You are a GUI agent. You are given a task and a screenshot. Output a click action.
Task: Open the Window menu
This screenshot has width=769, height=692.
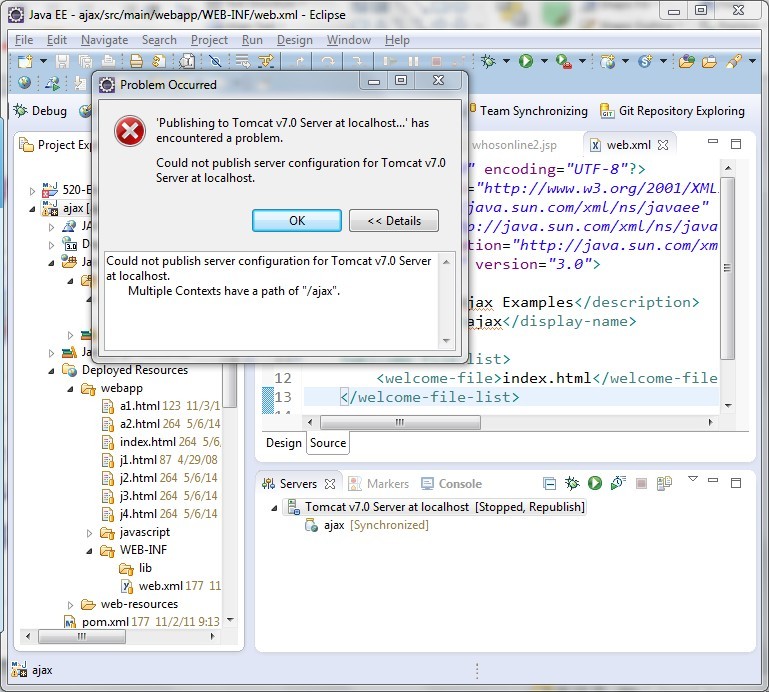tap(348, 40)
